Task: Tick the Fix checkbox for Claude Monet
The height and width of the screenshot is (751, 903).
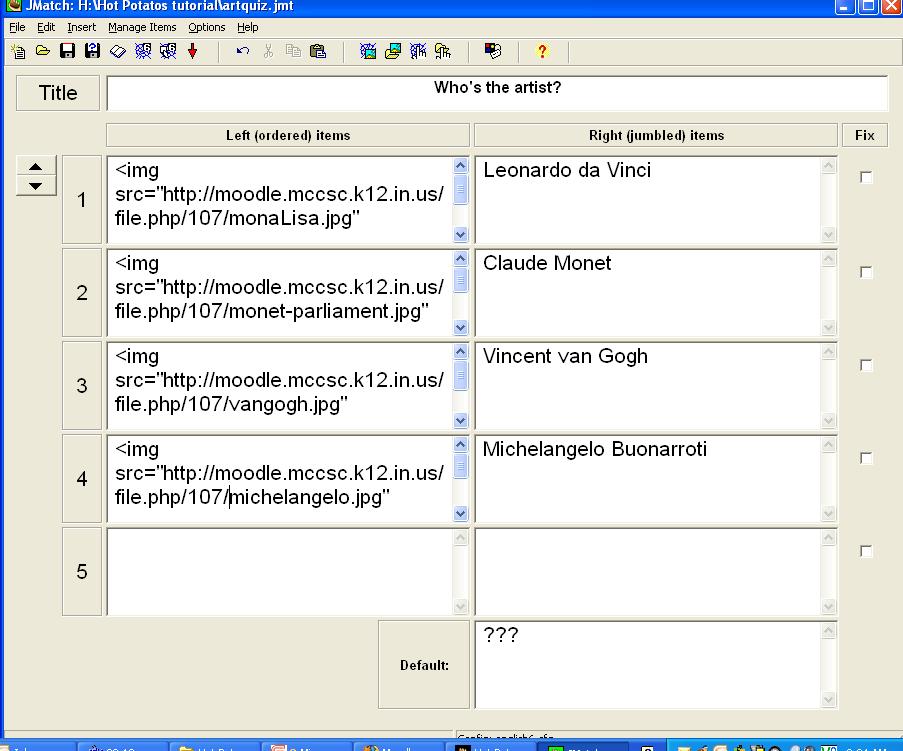Action: click(x=866, y=272)
